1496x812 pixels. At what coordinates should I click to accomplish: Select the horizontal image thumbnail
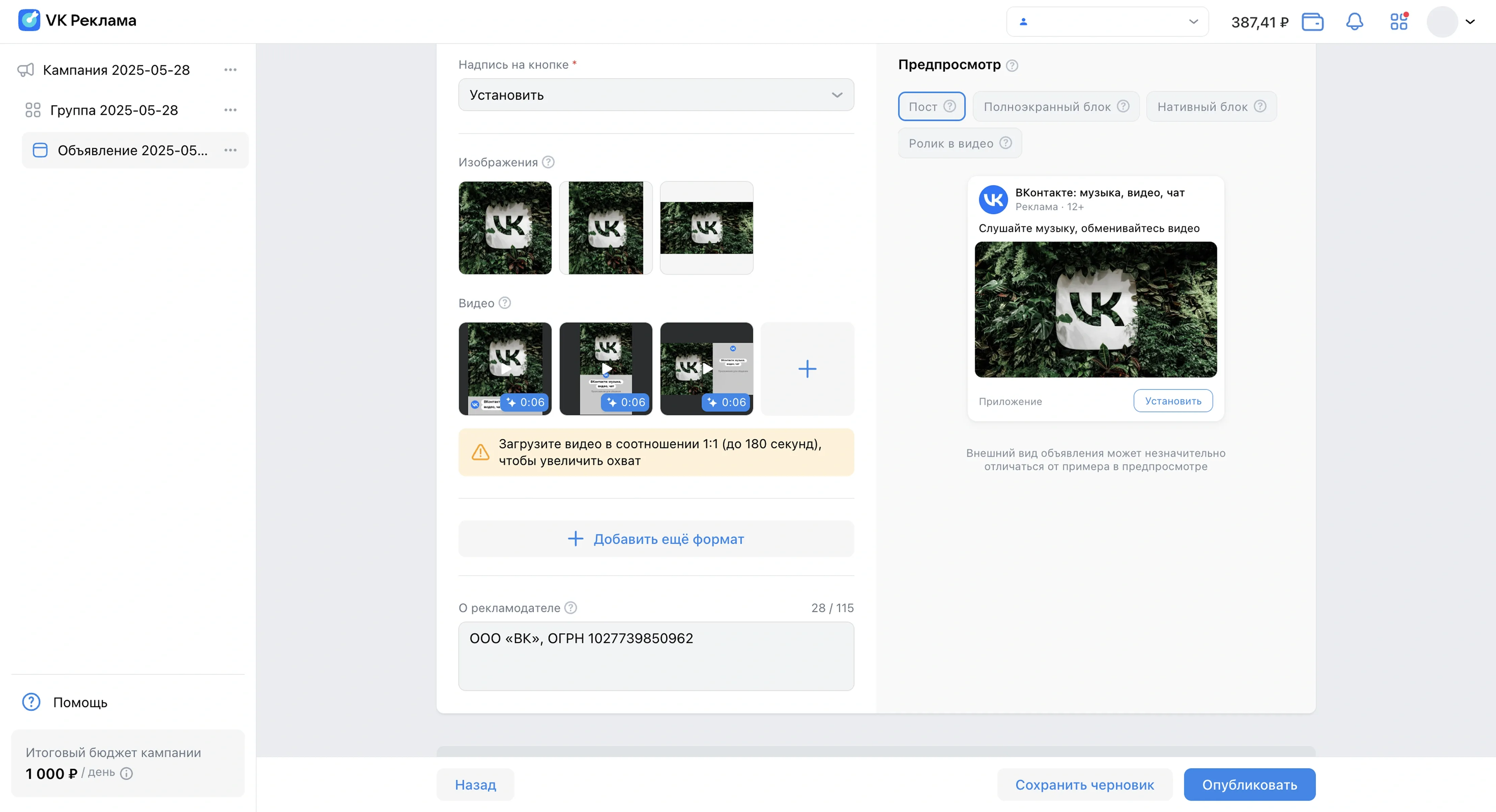[706, 228]
